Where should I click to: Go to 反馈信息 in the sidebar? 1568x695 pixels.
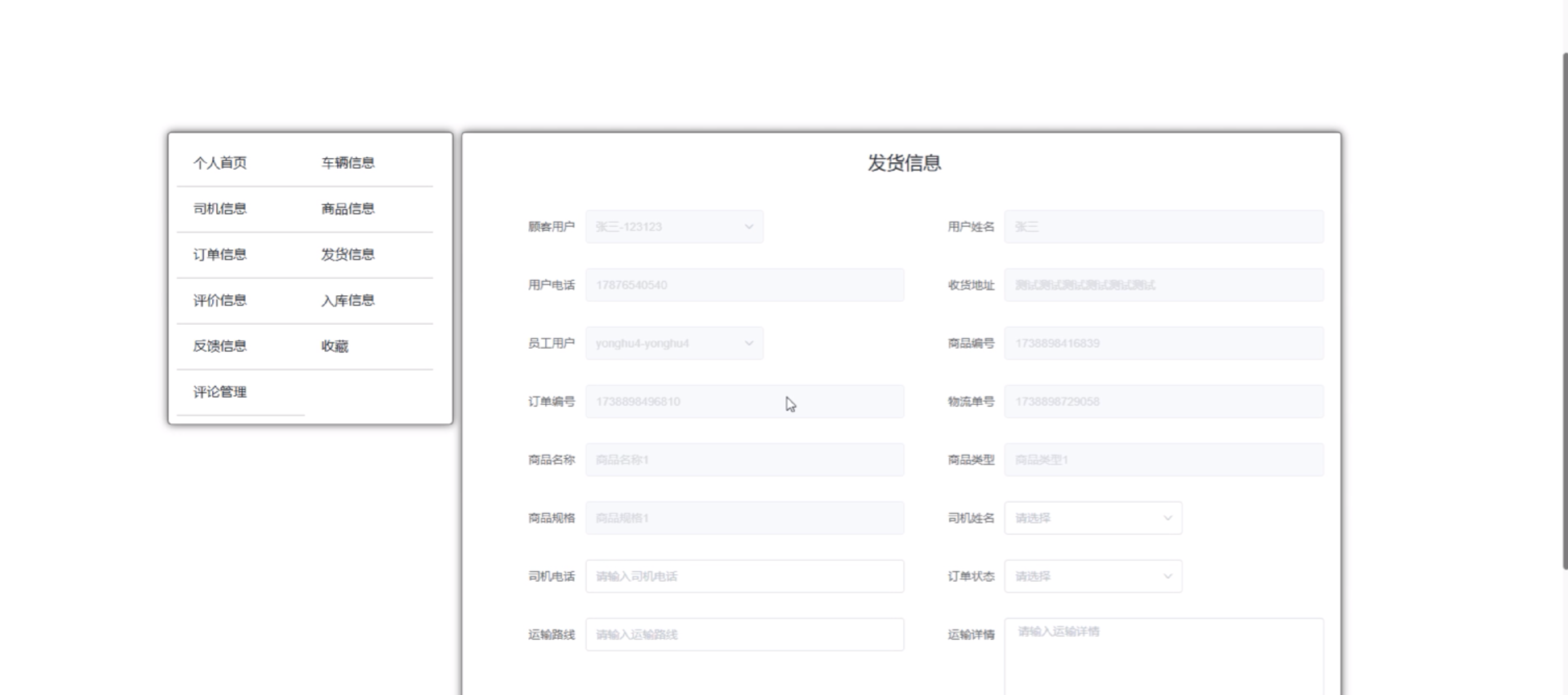pos(220,345)
